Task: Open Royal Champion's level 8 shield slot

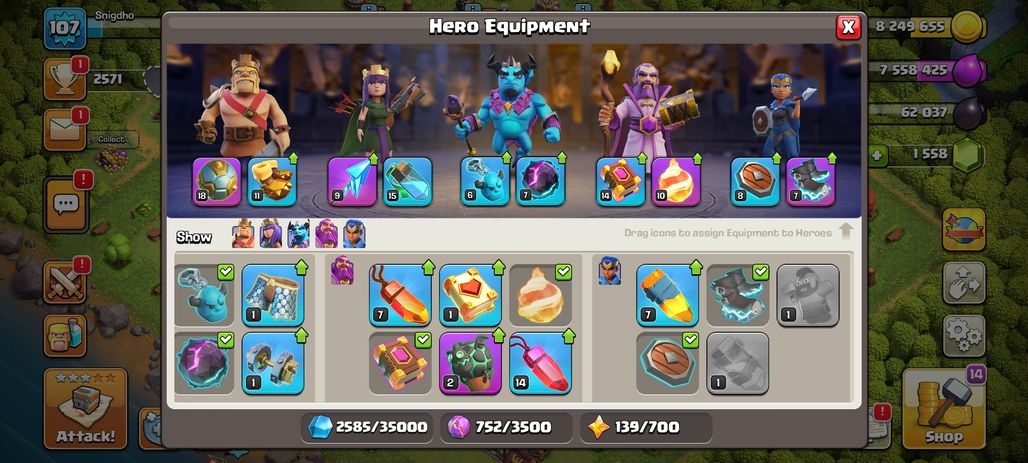Action: pos(755,182)
